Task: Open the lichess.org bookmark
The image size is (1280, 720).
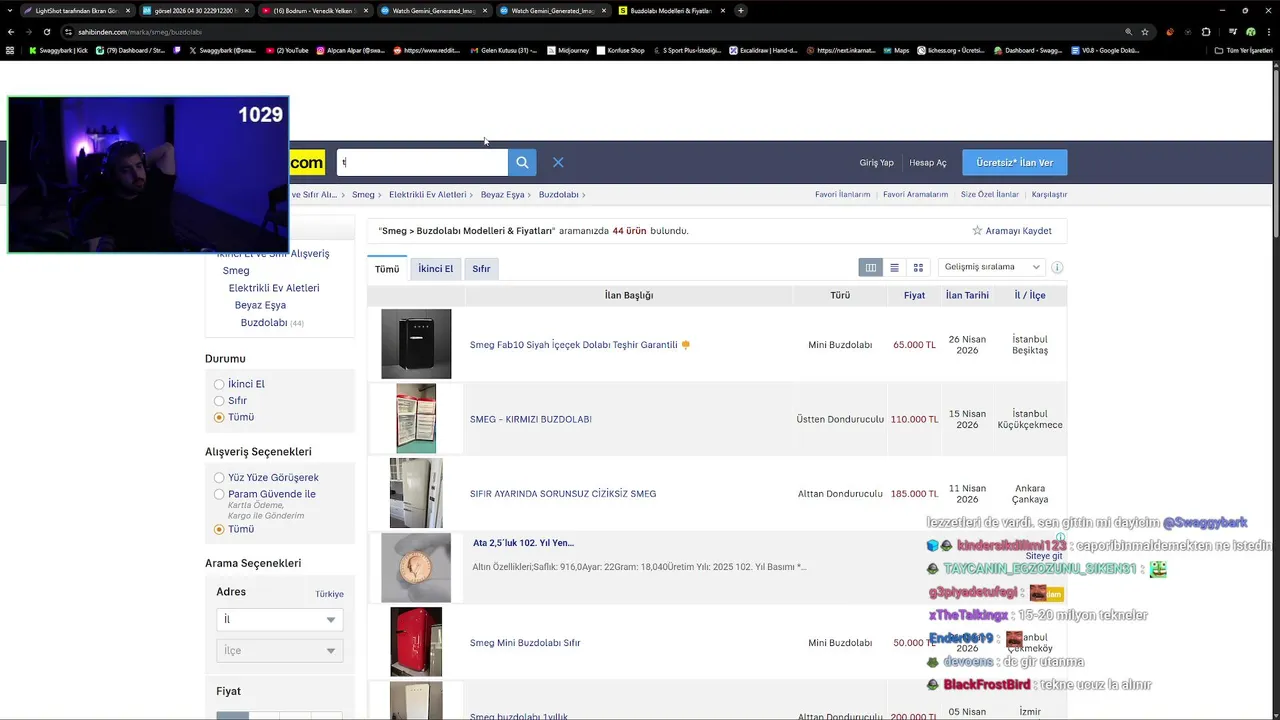Action: (950, 50)
